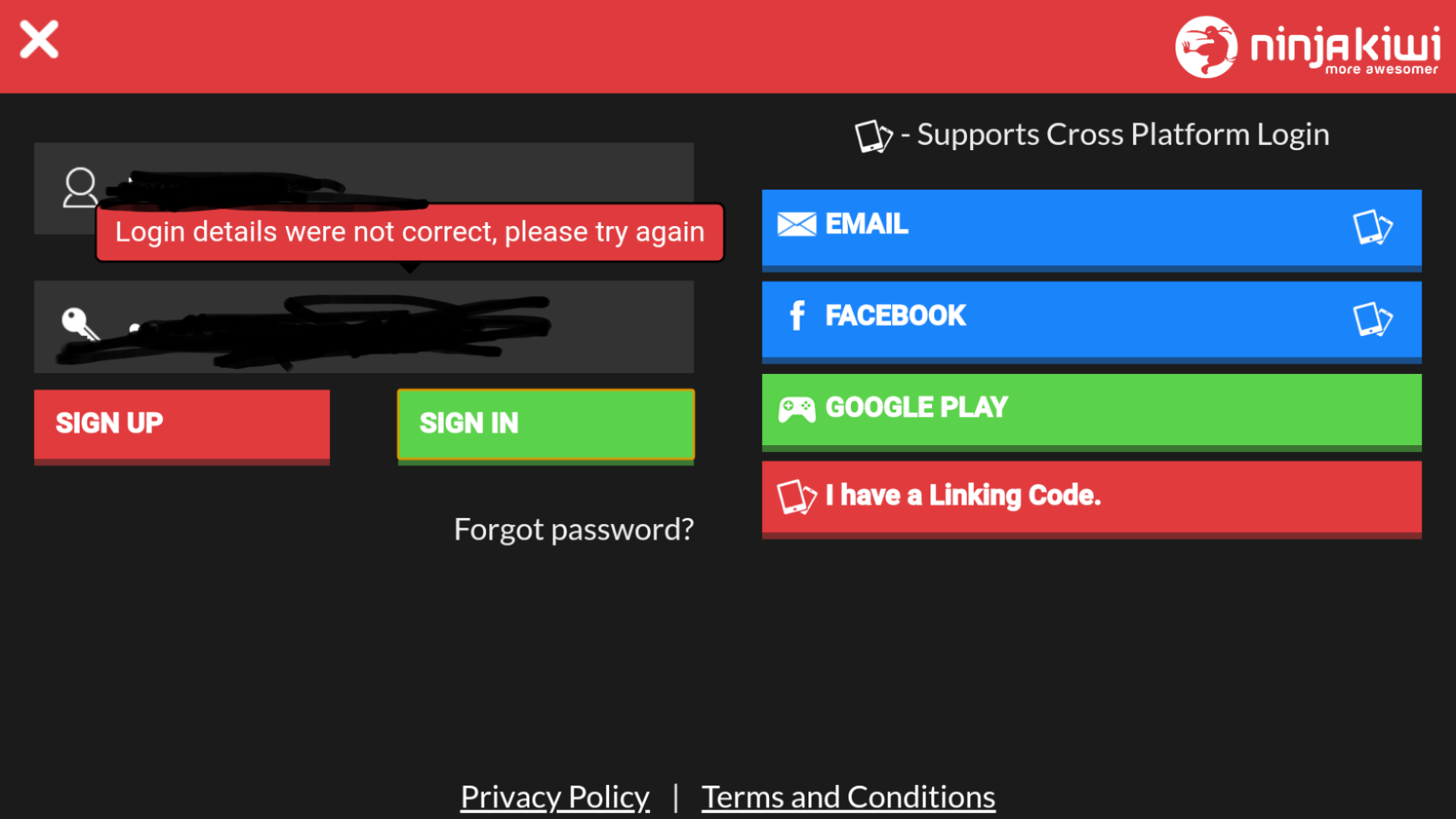Expand the FACEBOOK login option
This screenshot has width=1456, height=819.
(x=1090, y=315)
